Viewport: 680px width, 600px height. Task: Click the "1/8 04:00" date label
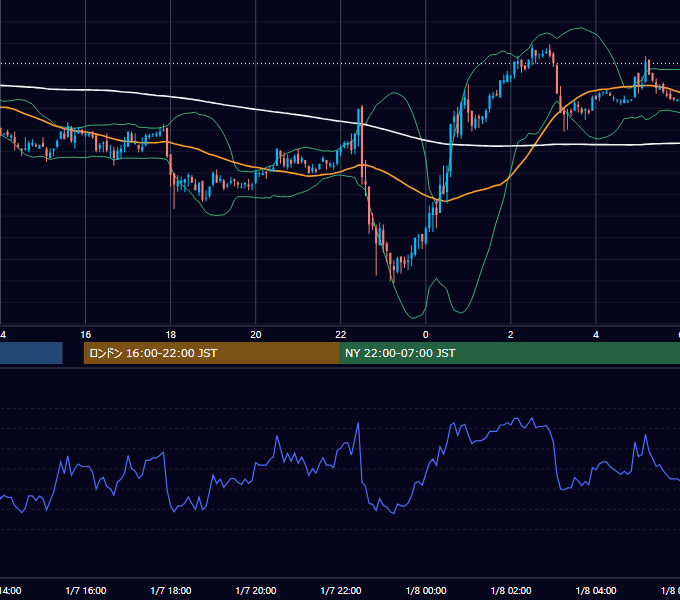pyautogui.click(x=596, y=591)
